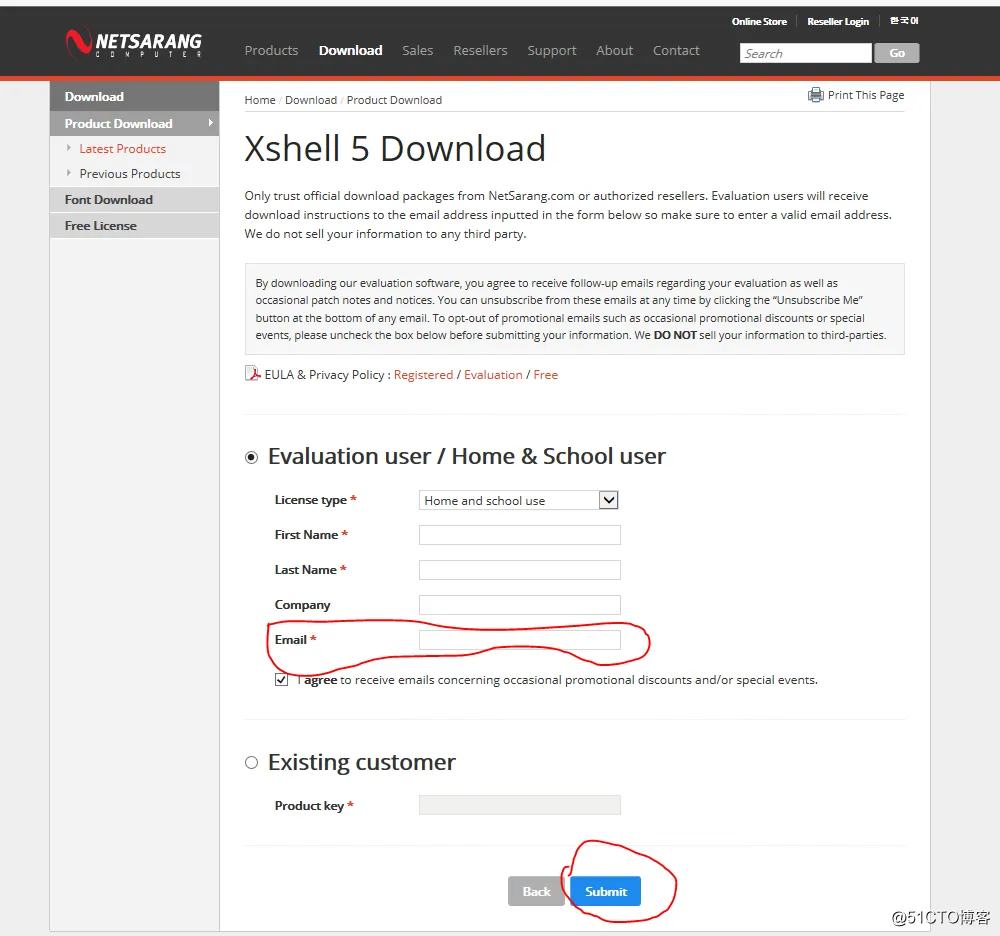This screenshot has height=936, width=1000.
Task: Click into the Search box
Action: (805, 53)
